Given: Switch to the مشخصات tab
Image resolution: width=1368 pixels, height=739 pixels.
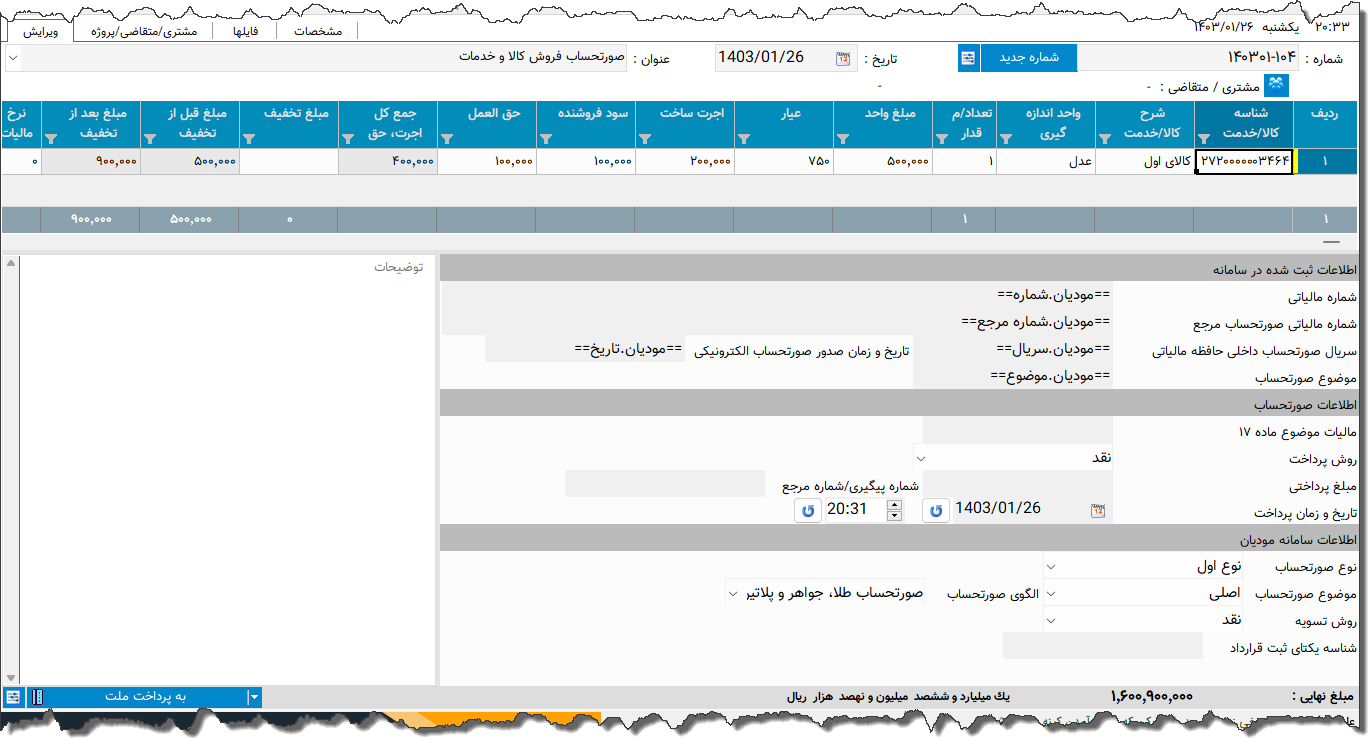Looking at the screenshot, I should [x=317, y=31].
